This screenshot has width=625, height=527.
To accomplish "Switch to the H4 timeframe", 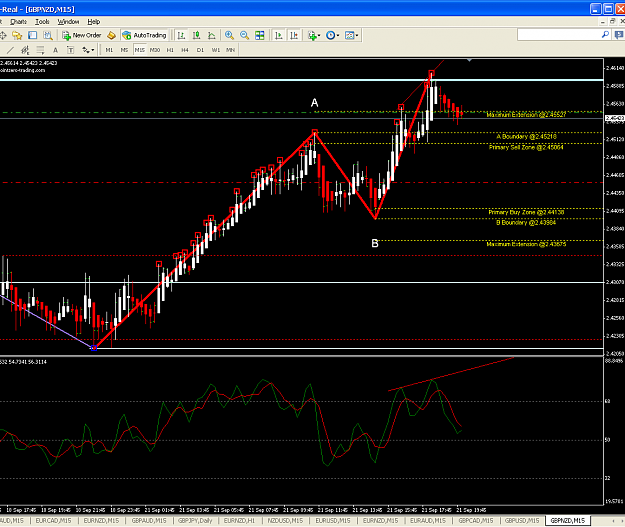I will 185,50.
